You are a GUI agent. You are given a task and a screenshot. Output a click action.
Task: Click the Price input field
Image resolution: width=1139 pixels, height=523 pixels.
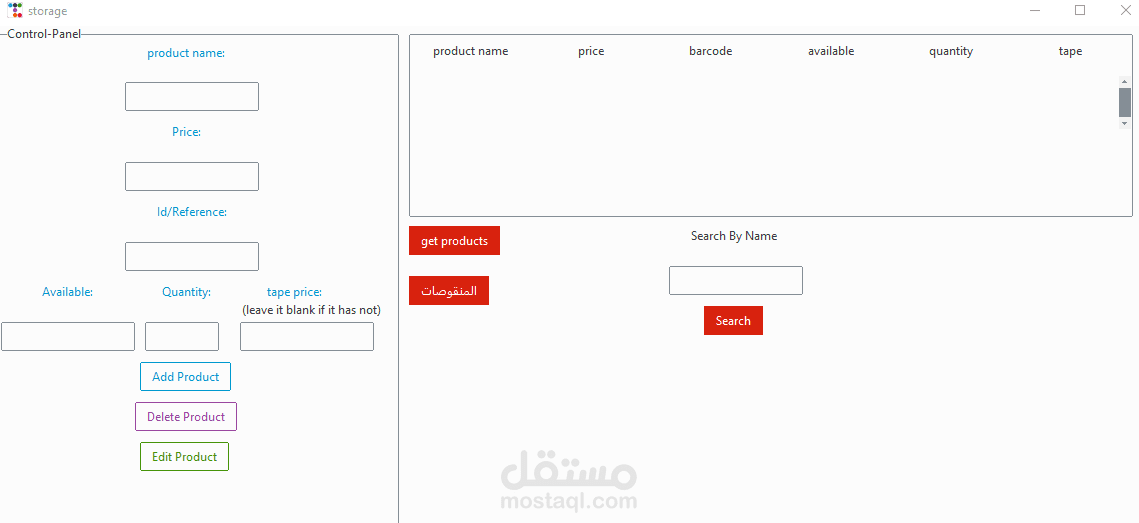192,177
